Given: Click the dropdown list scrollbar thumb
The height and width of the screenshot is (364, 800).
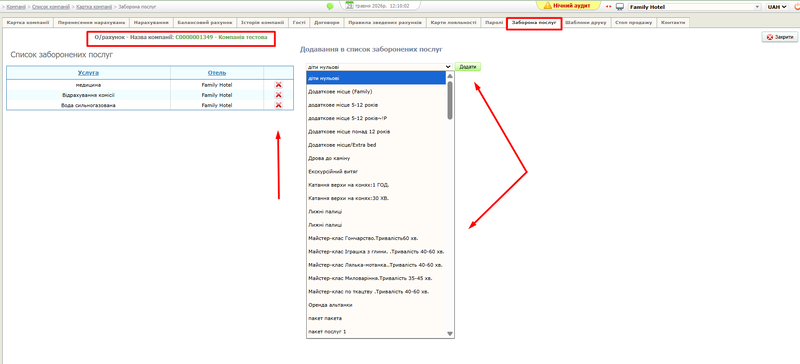Looking at the screenshot, I should coord(450,100).
